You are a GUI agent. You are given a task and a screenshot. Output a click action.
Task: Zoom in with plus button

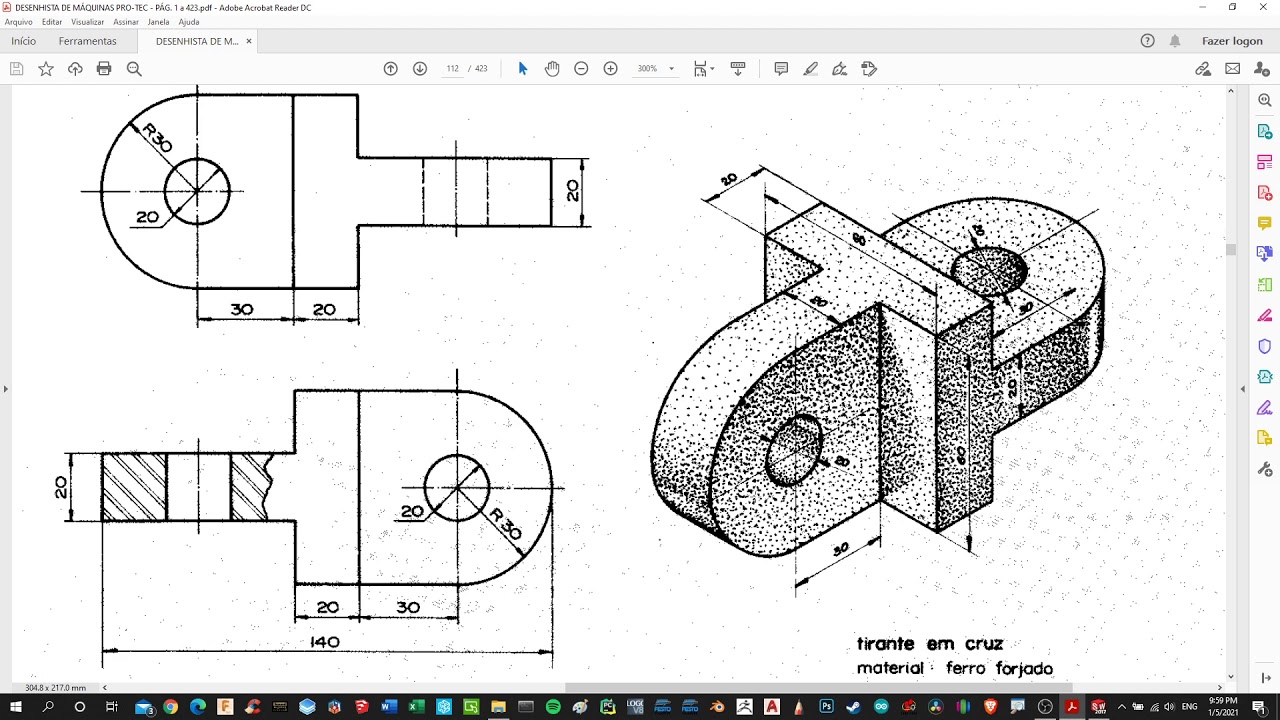(x=611, y=69)
